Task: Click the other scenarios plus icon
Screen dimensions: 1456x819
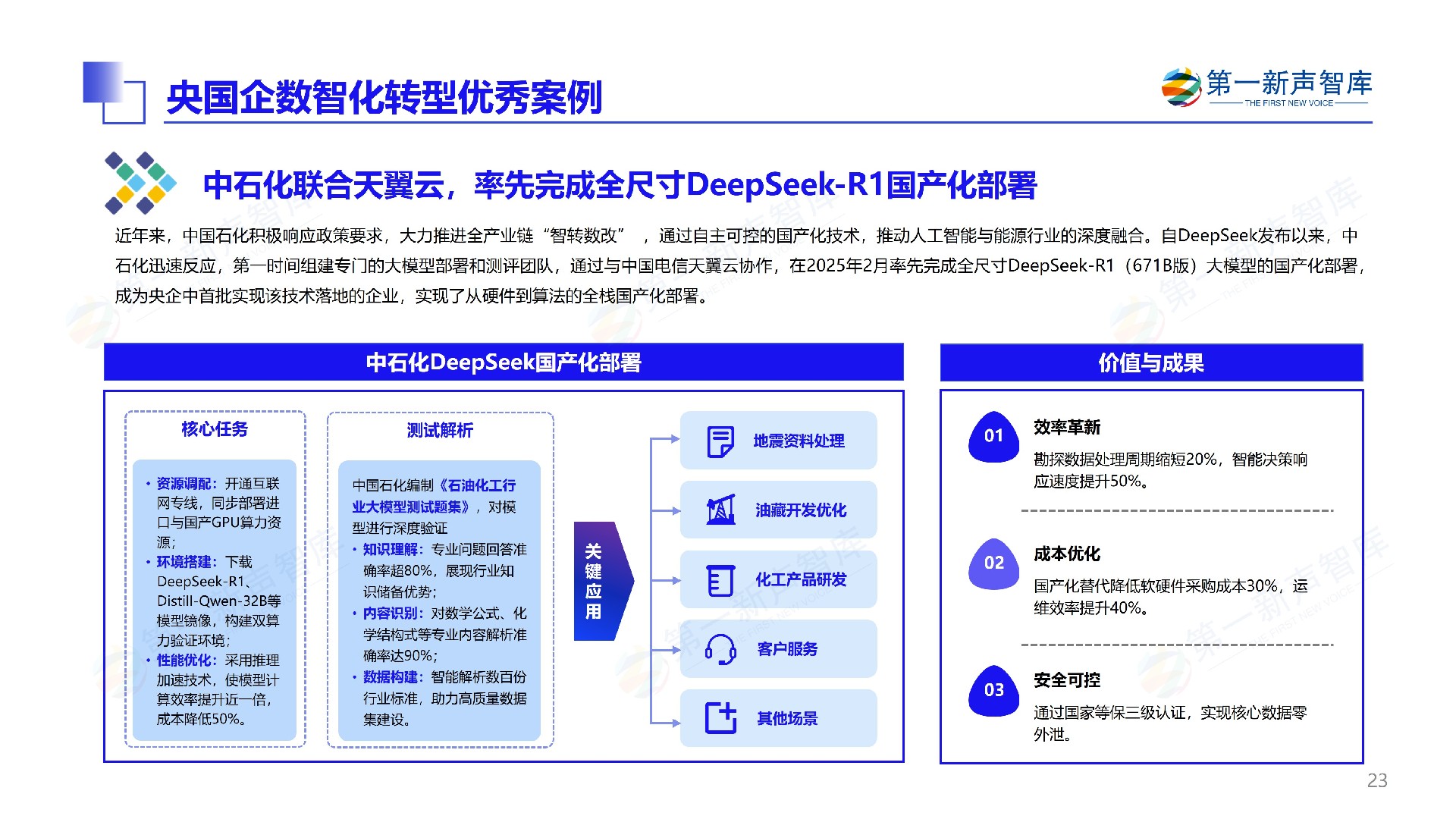Action: 720,718
